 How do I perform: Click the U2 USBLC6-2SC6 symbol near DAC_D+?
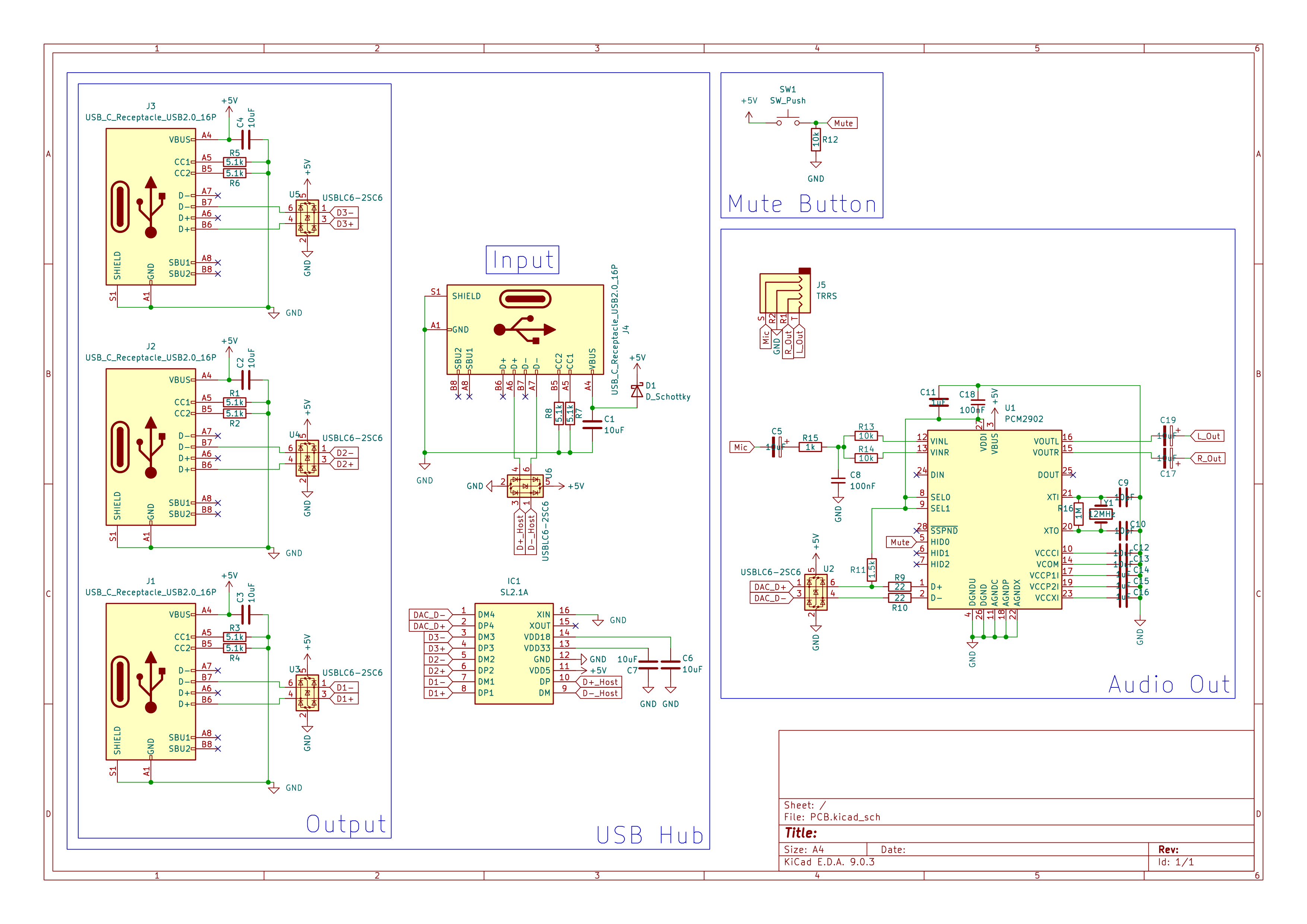coord(816,592)
